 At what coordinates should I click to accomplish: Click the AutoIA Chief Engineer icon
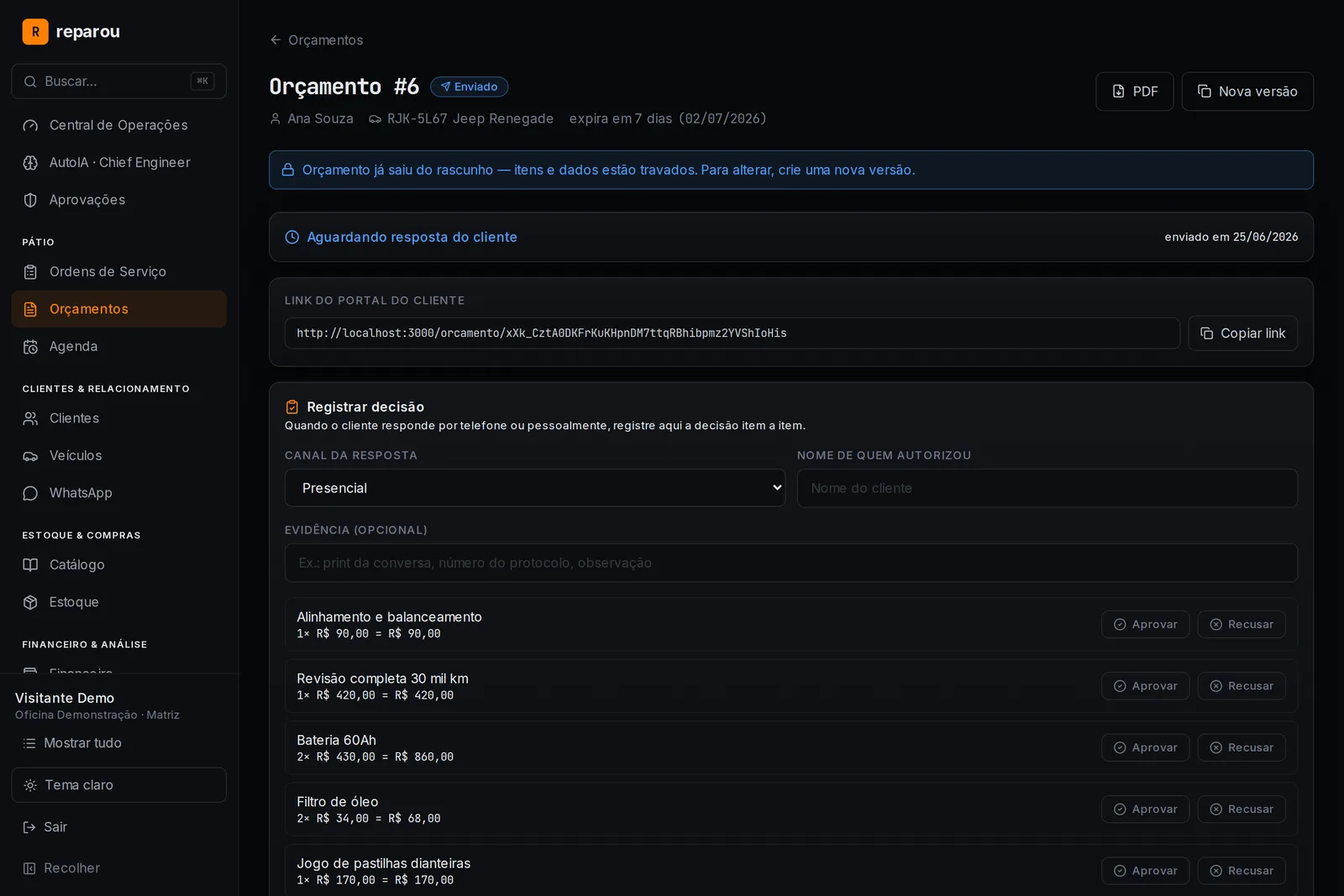(x=30, y=163)
